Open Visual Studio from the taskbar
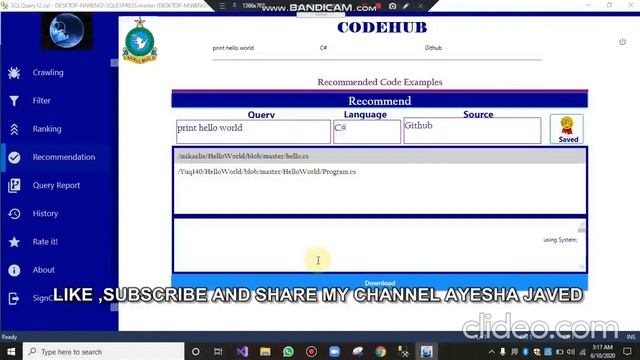The width and height of the screenshot is (640, 360). point(242,351)
